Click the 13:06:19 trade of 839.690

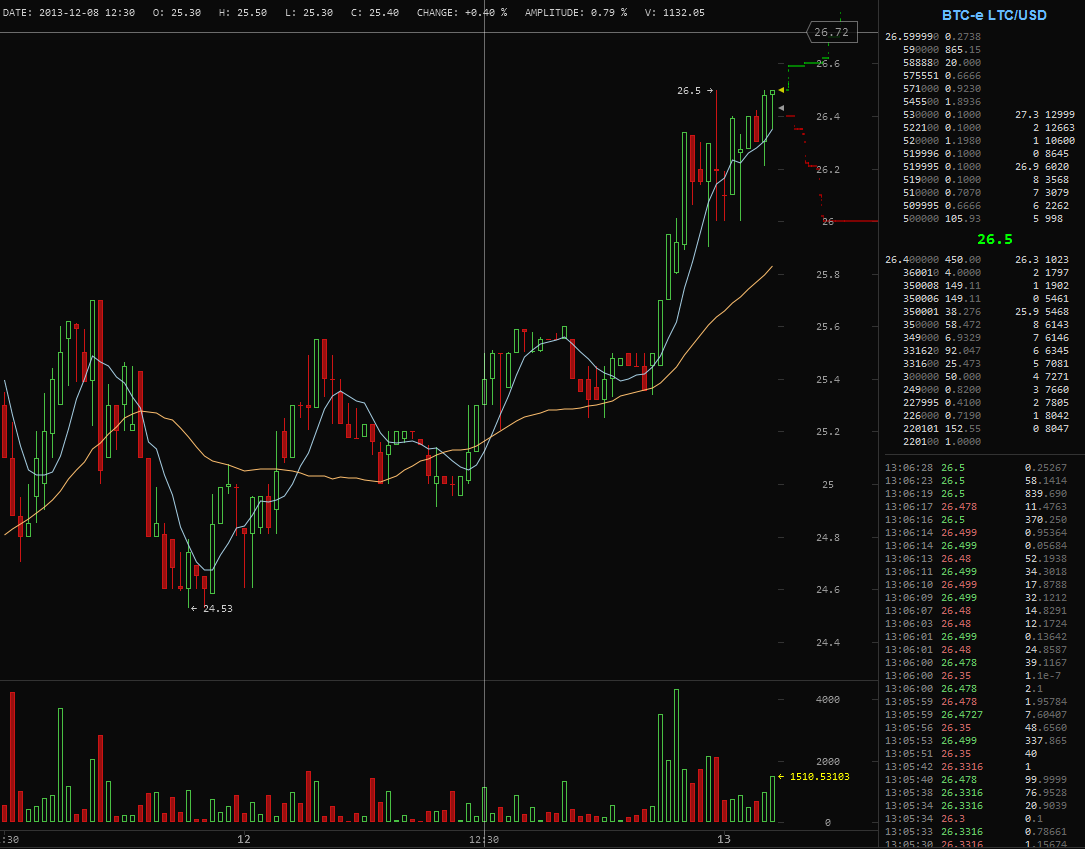(981, 494)
